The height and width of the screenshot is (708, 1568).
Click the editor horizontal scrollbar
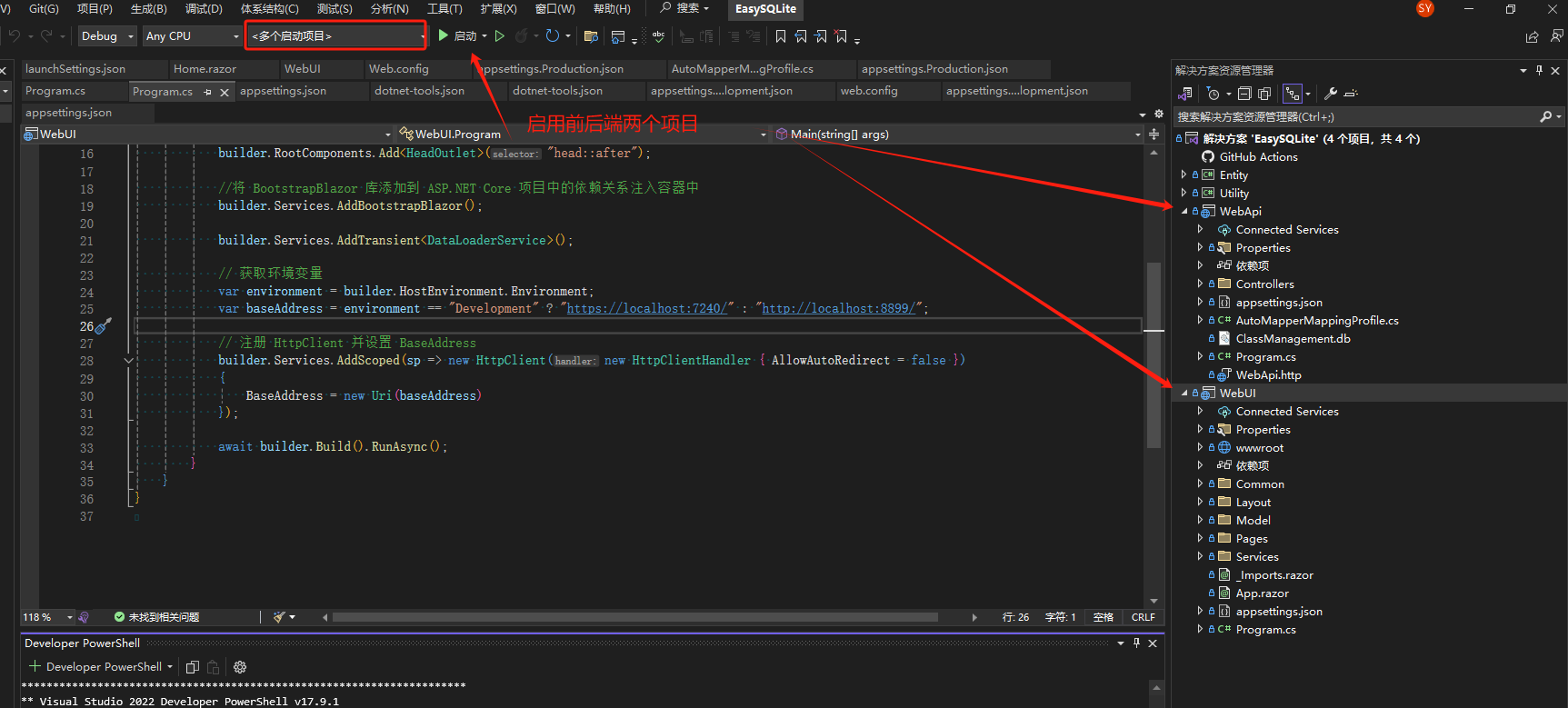[634, 617]
